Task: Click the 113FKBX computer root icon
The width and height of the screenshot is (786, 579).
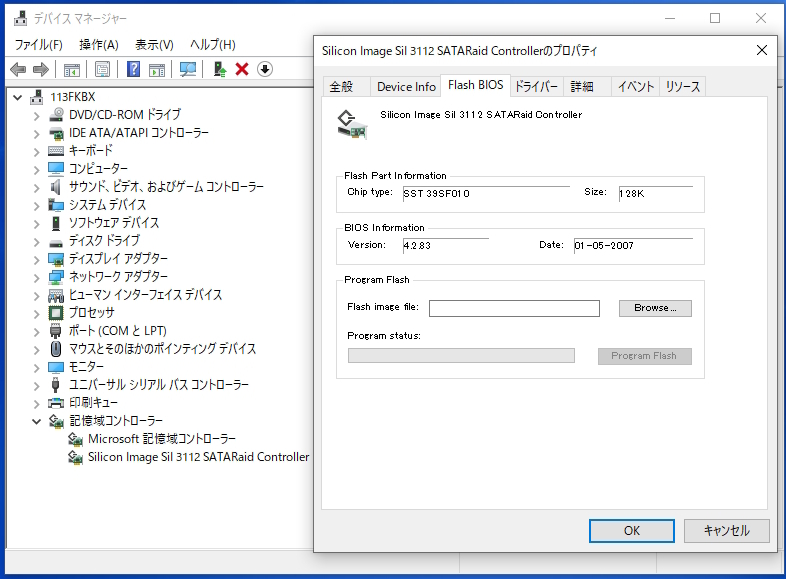Action: [37, 97]
